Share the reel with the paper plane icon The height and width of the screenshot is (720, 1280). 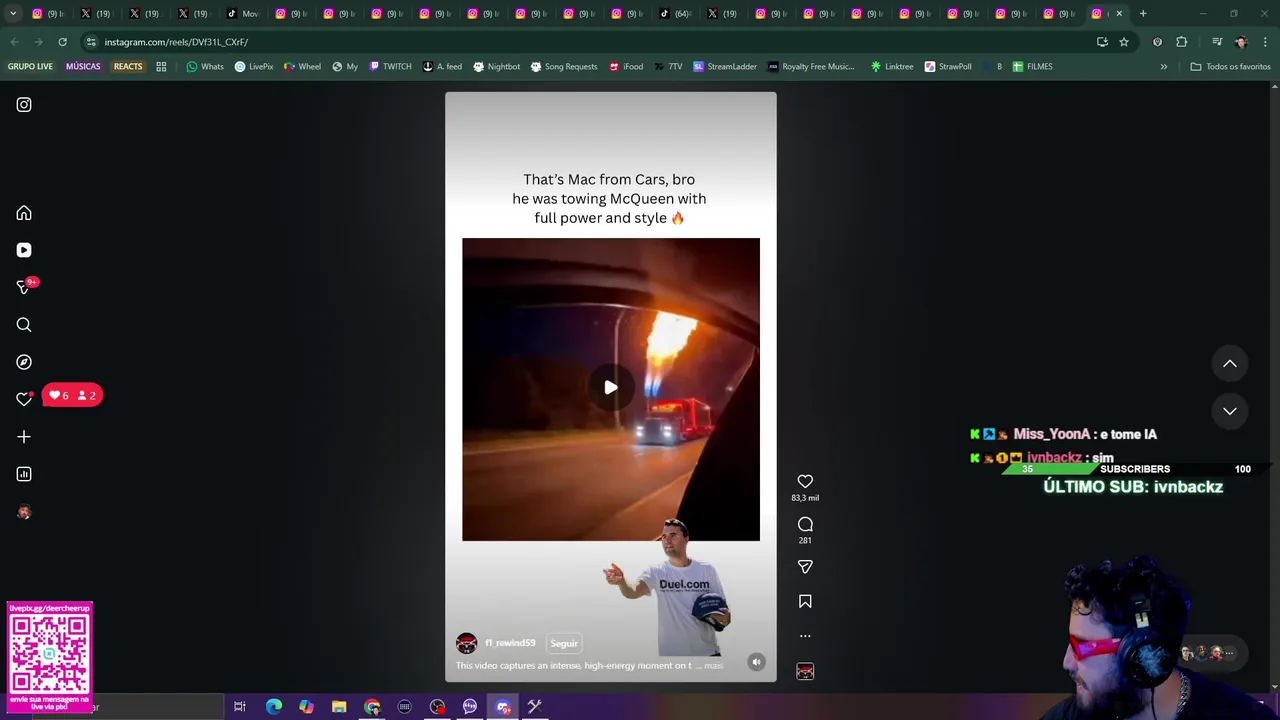(x=805, y=567)
